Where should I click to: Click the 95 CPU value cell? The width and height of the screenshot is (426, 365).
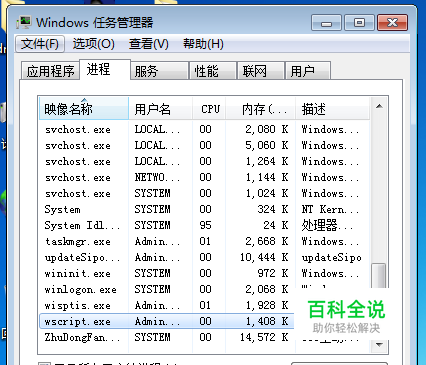pyautogui.click(x=205, y=225)
